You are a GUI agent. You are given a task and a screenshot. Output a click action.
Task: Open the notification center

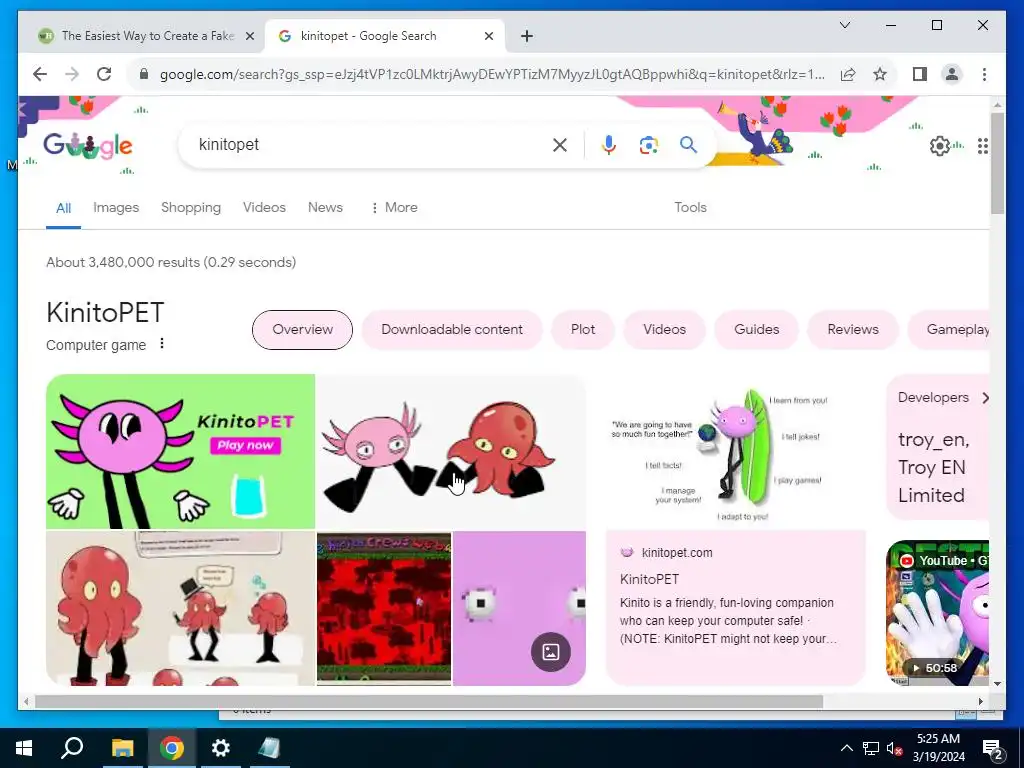coord(993,748)
